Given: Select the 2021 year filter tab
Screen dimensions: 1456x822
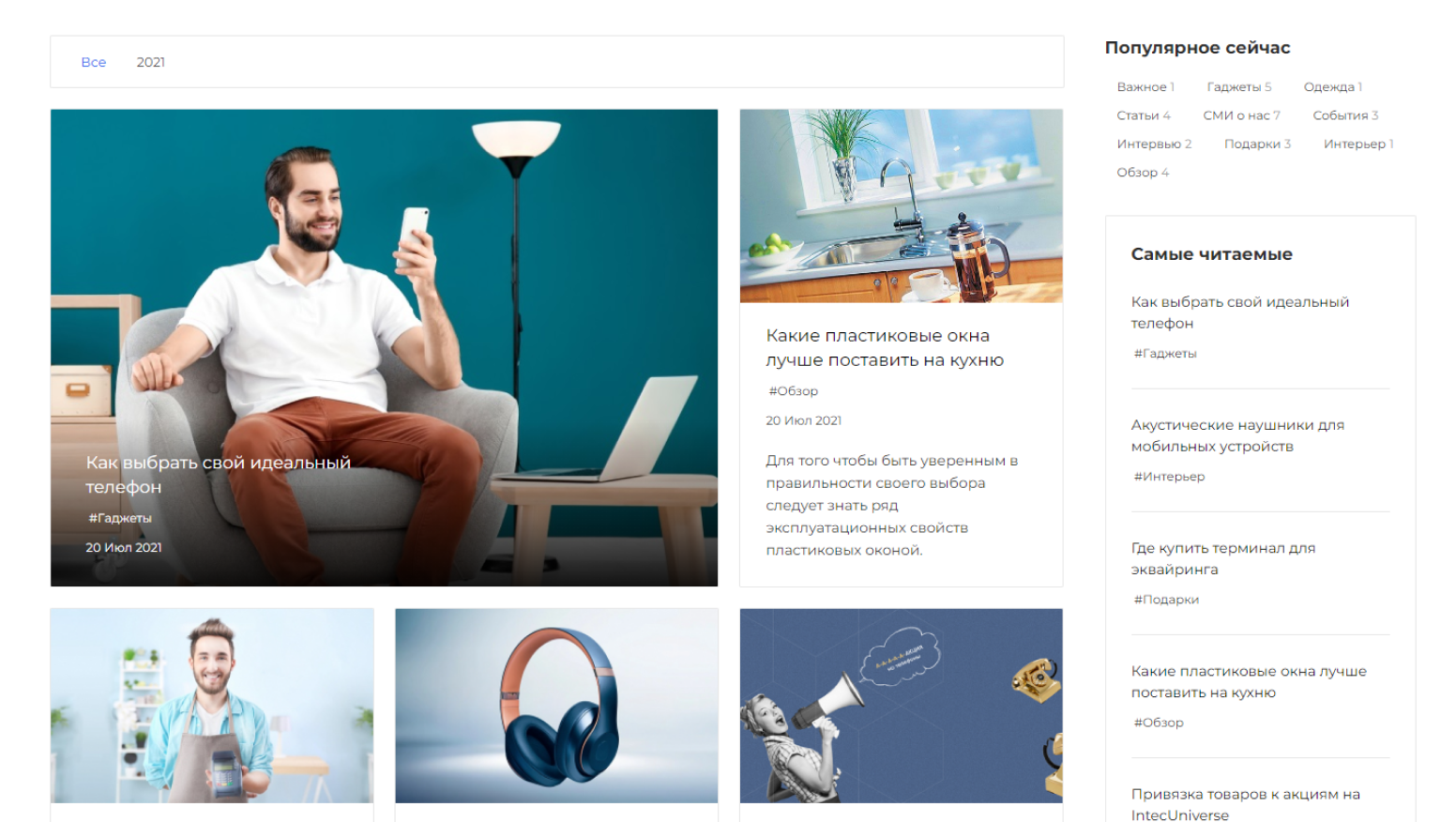Looking at the screenshot, I should pos(150,62).
